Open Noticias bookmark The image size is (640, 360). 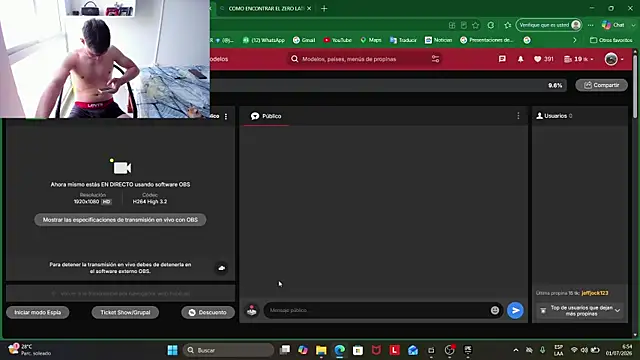click(x=438, y=40)
